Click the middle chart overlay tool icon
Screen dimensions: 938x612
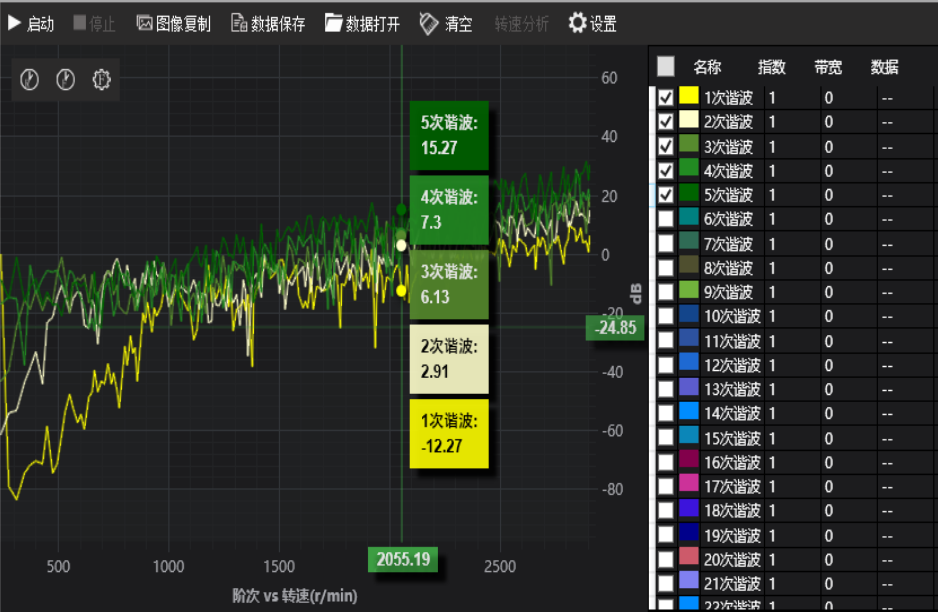click(x=66, y=80)
